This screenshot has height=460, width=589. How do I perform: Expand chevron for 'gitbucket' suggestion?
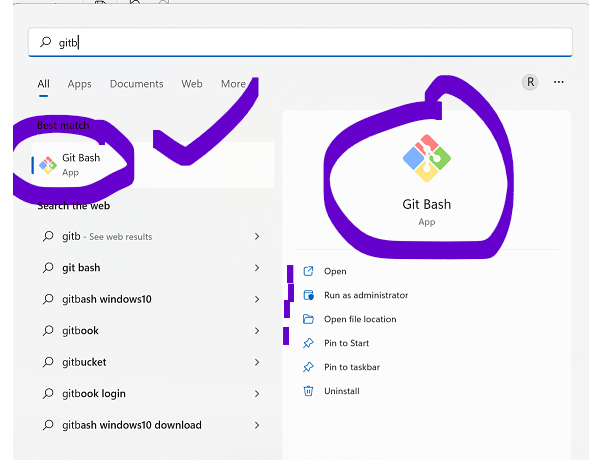coord(257,362)
